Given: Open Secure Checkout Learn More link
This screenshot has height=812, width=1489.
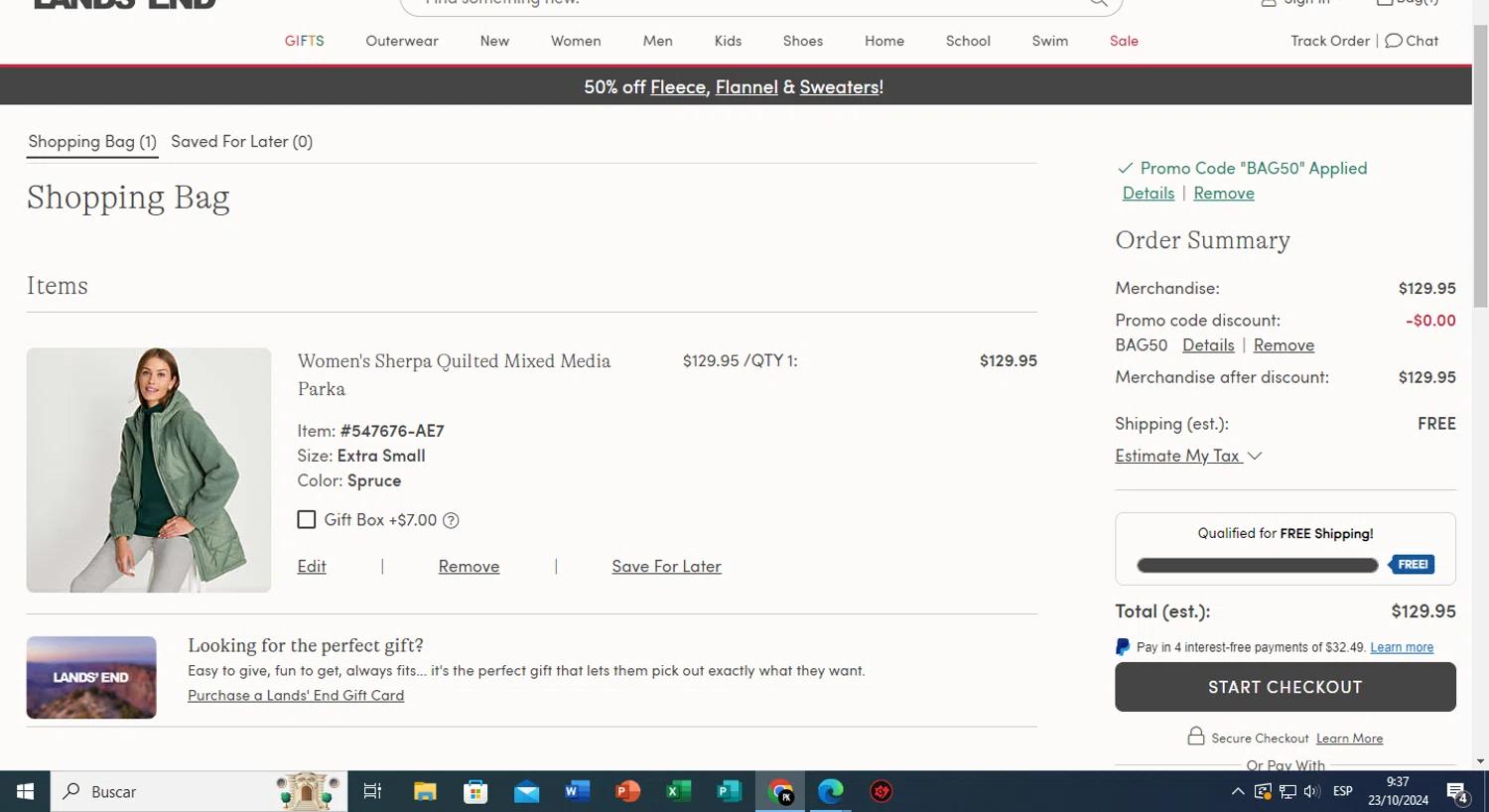Looking at the screenshot, I should point(1349,739).
